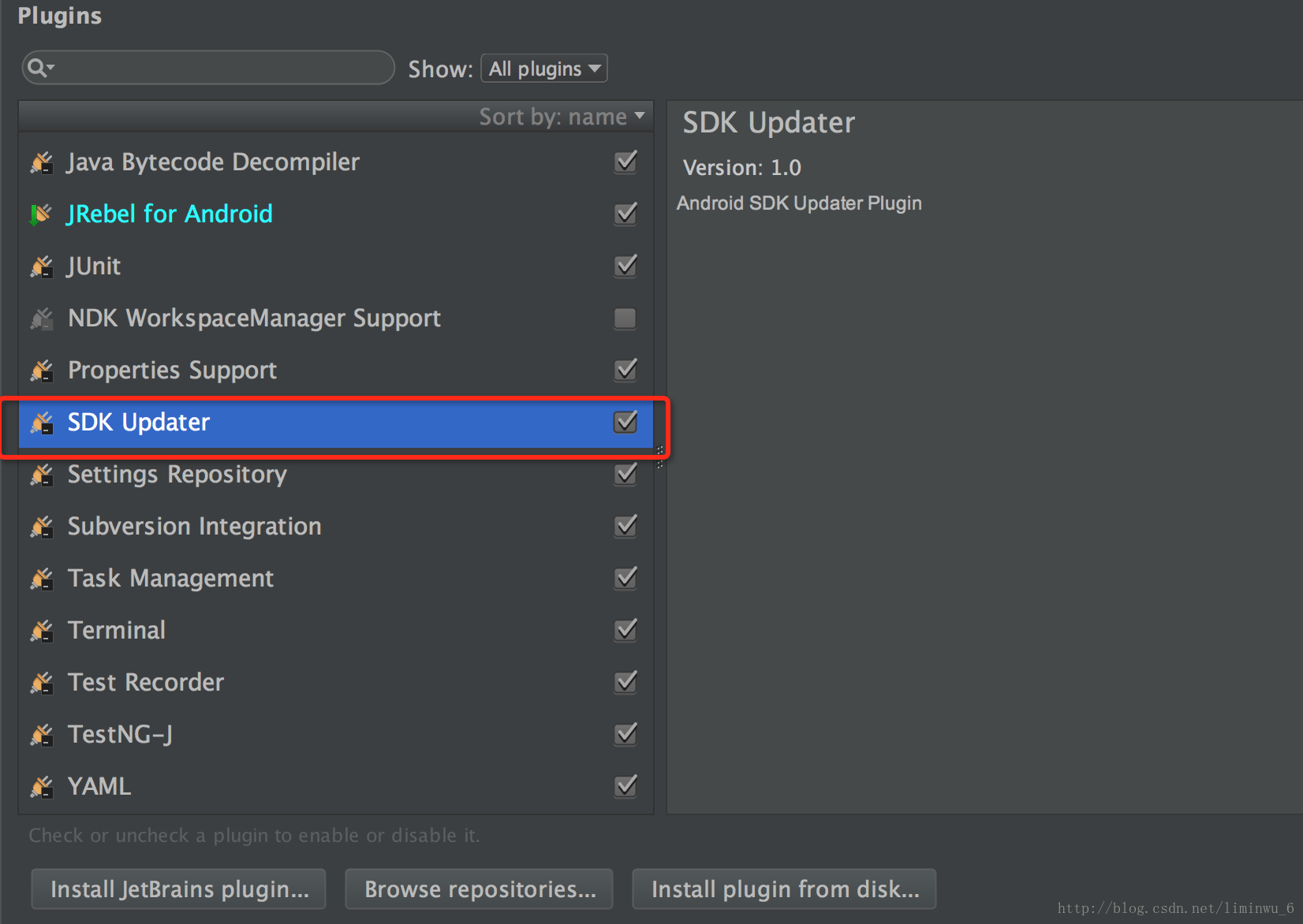Disable the Java Bytecode Decompiler plugin checkbox
This screenshot has height=924, width=1303.
pos(625,162)
